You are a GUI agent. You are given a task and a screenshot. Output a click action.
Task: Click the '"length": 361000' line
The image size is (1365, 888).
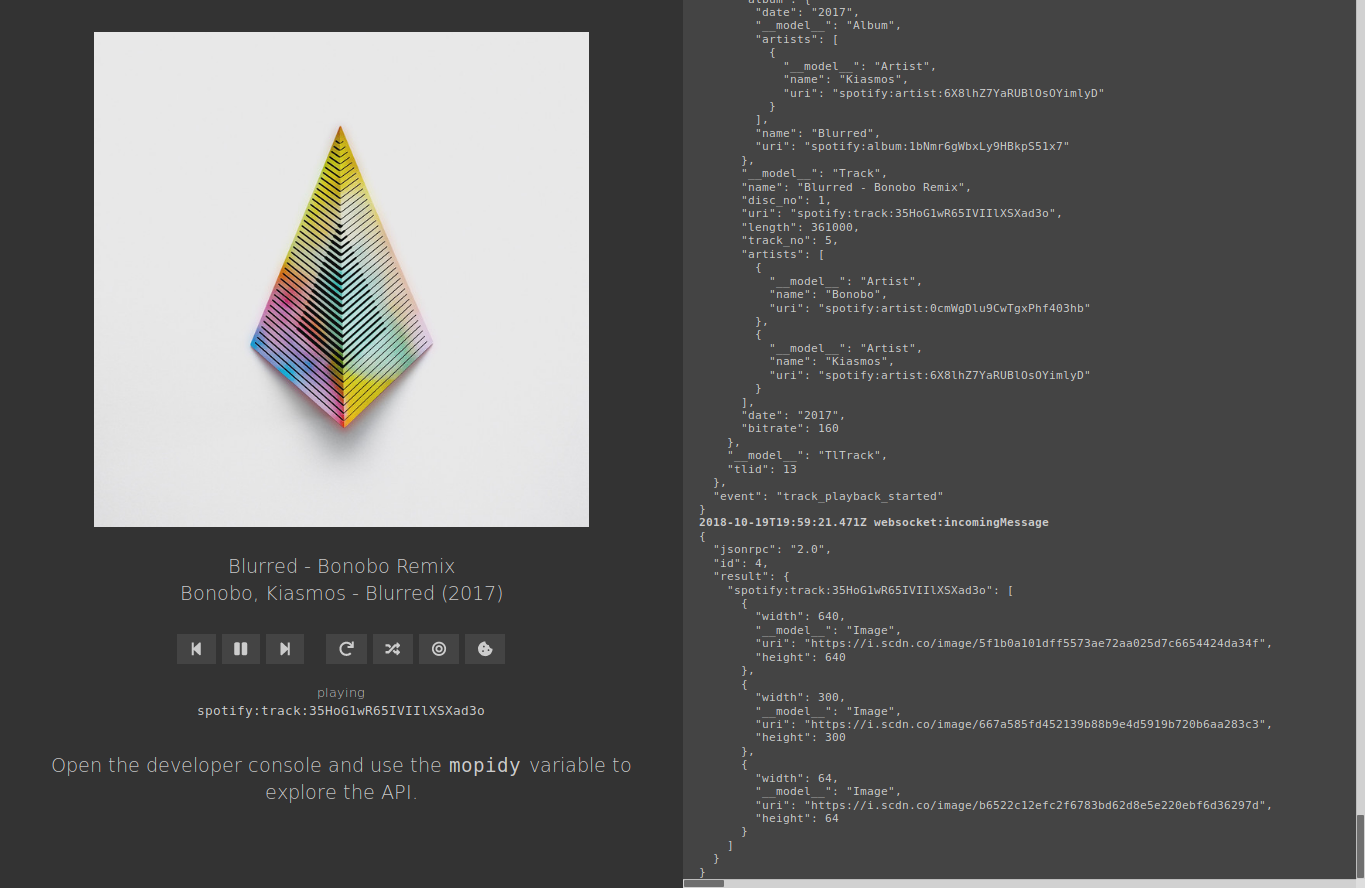pyautogui.click(x=800, y=227)
